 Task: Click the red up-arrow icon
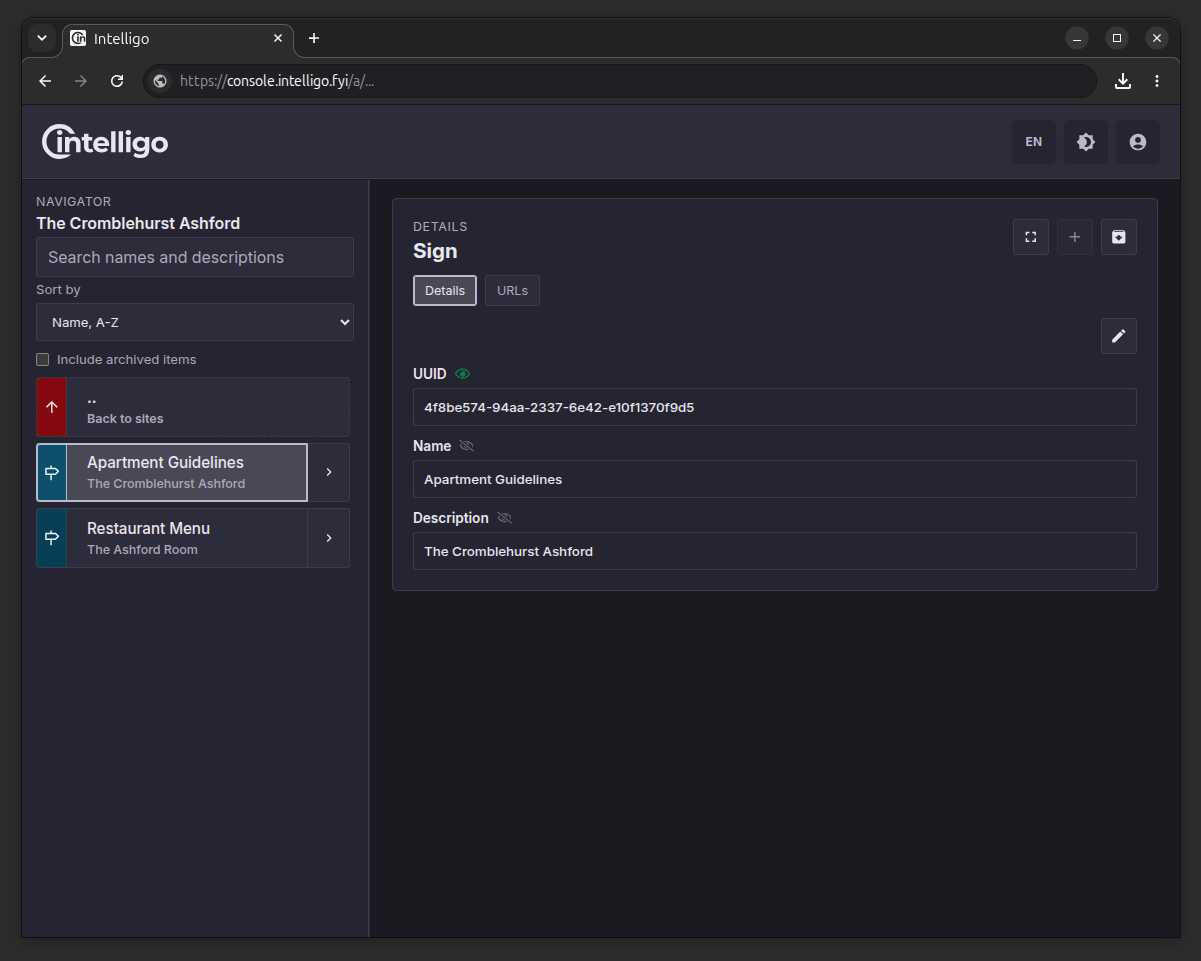pos(52,407)
